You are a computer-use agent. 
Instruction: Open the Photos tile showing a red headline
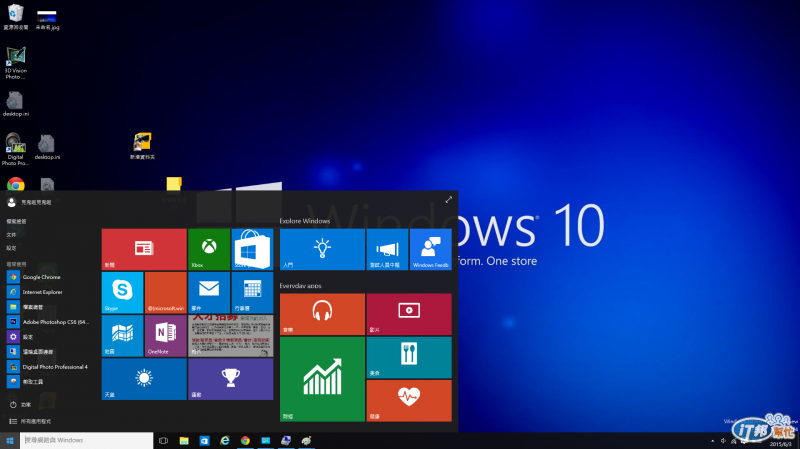click(231, 336)
